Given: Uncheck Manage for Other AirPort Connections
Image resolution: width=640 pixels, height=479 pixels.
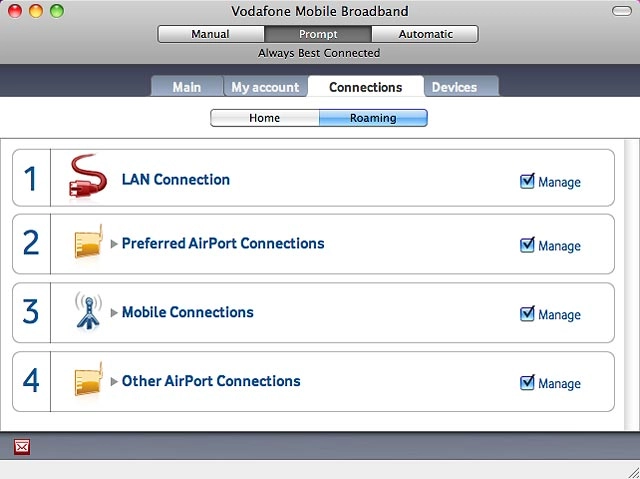Looking at the screenshot, I should (527, 382).
